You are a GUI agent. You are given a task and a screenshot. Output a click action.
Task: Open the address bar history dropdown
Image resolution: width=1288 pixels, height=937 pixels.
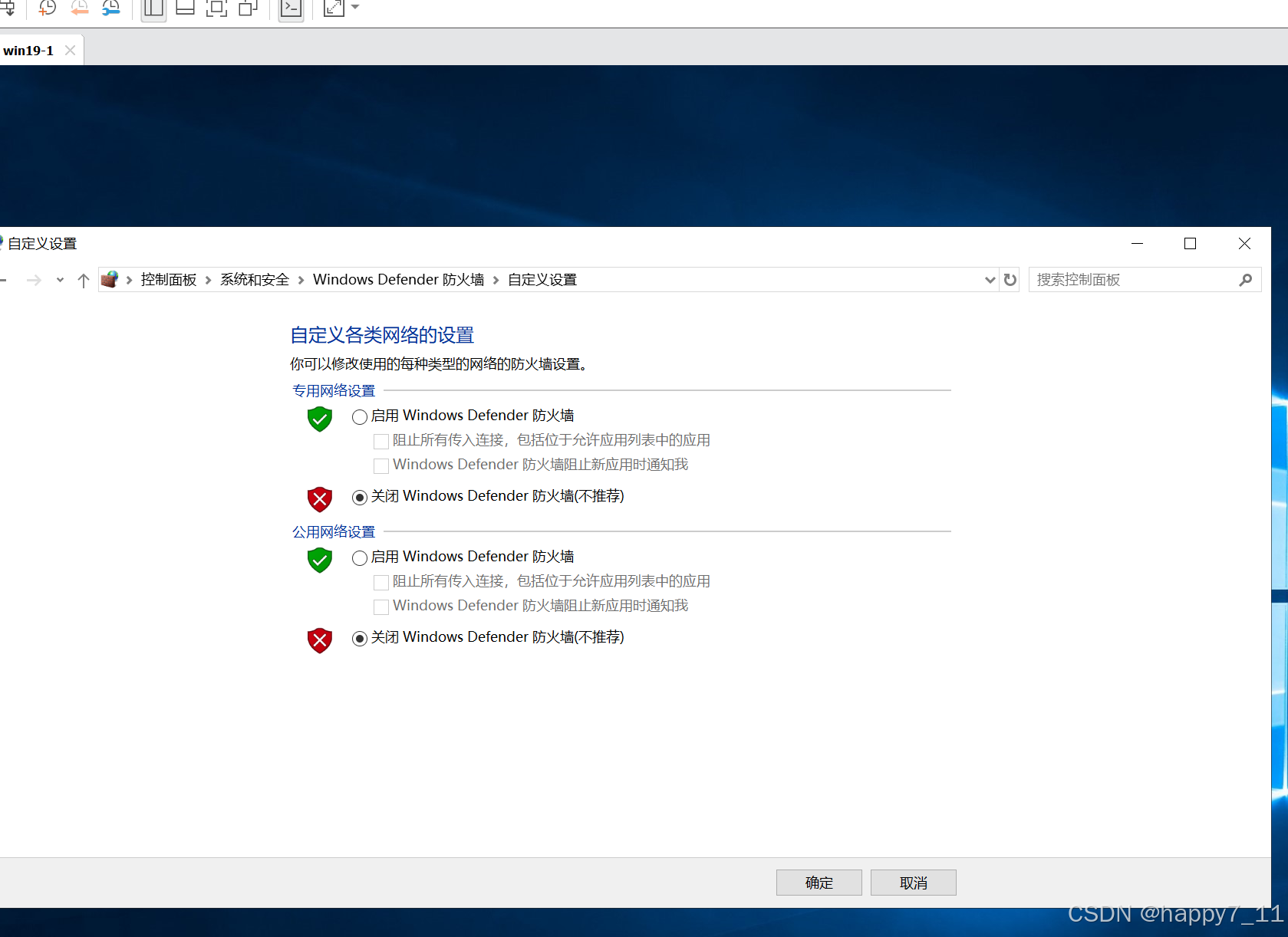[990, 280]
